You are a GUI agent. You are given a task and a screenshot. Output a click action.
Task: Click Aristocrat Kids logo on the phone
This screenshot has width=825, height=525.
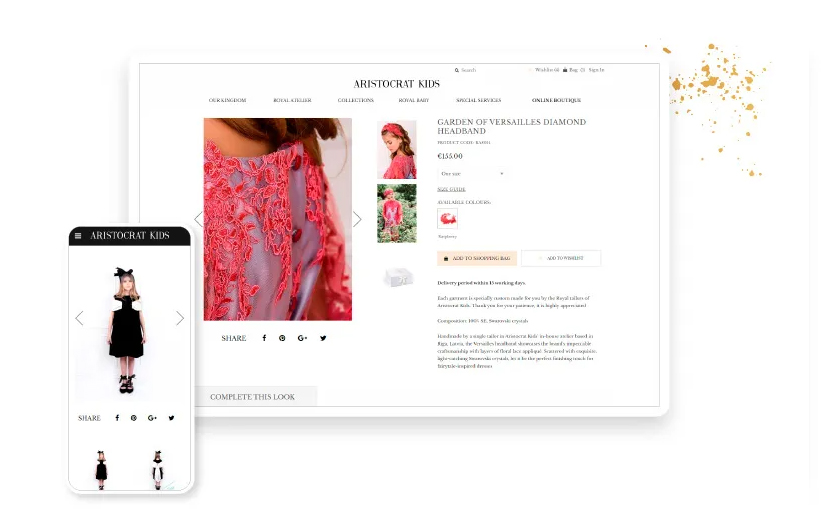pyautogui.click(x=130, y=236)
